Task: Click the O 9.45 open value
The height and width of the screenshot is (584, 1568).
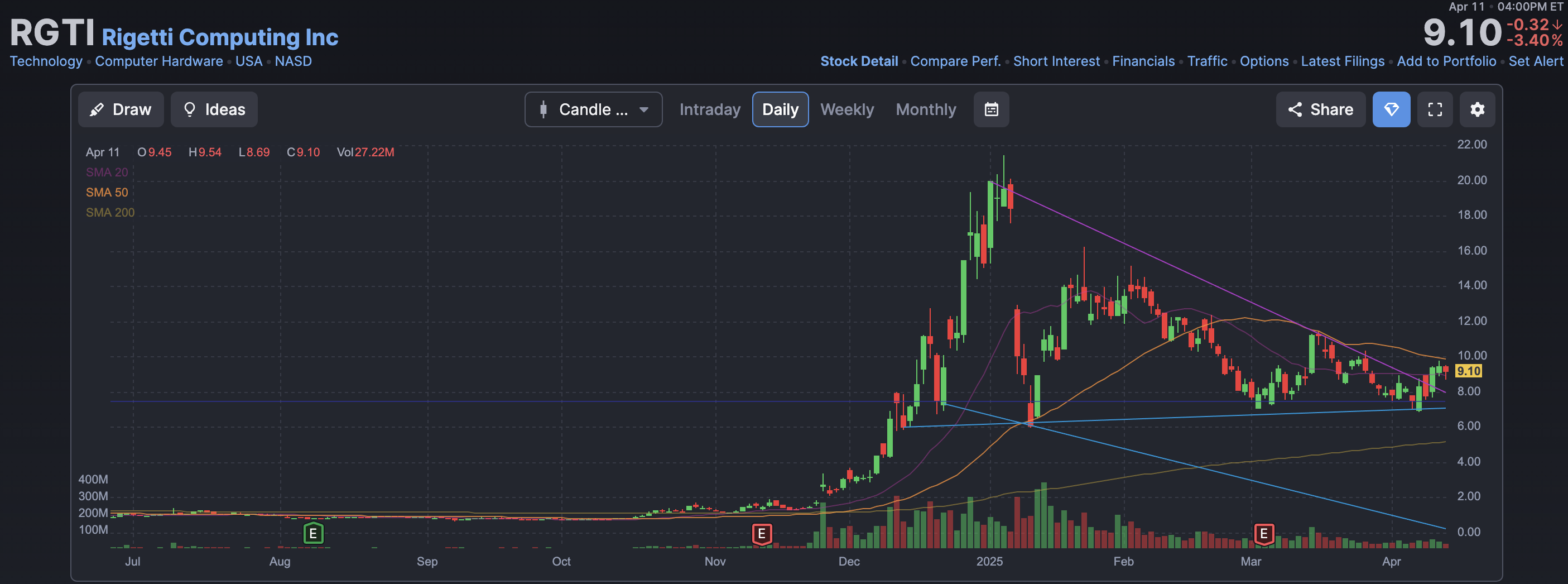Action: point(154,152)
